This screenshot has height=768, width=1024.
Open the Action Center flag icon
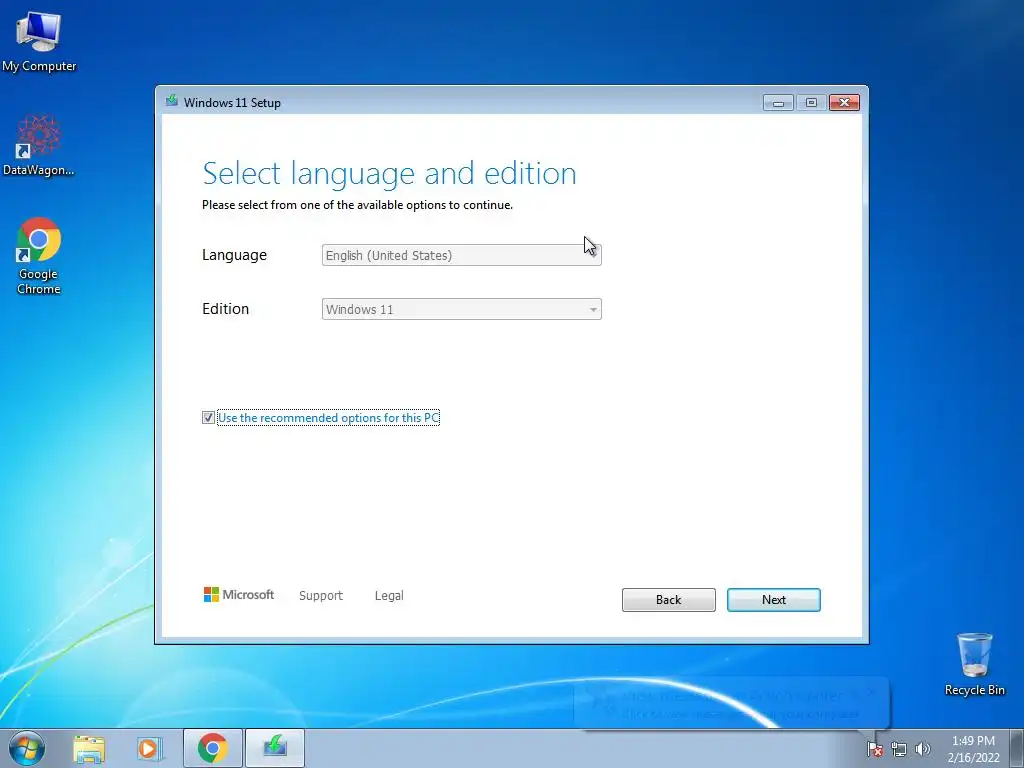874,749
